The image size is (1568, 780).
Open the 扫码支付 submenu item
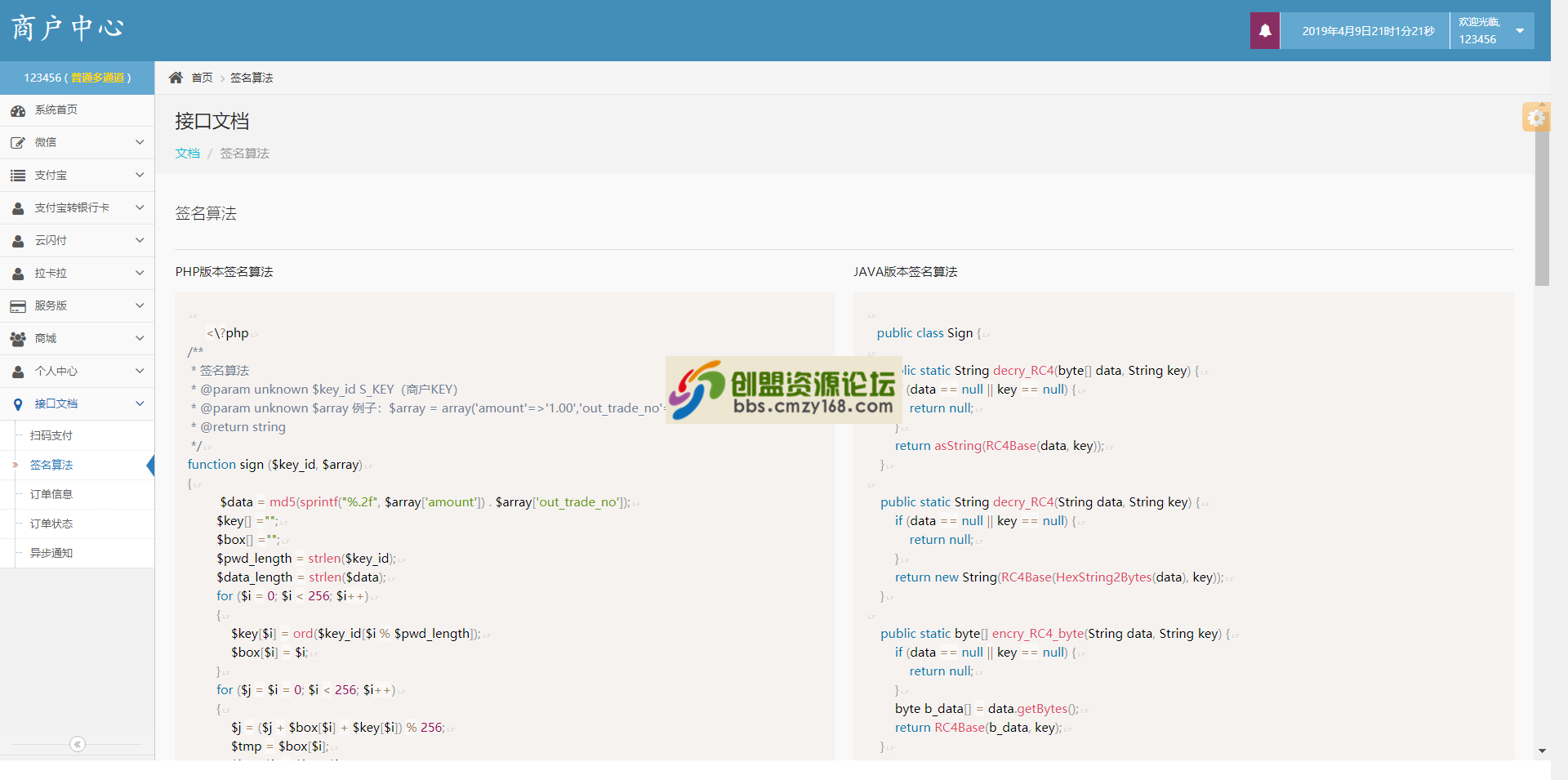(x=77, y=435)
